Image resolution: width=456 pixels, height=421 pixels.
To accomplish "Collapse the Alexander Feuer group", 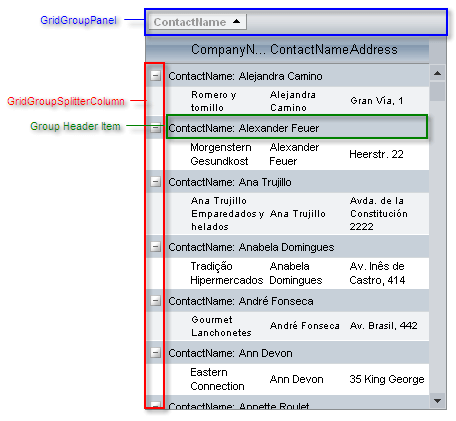I will point(155,128).
